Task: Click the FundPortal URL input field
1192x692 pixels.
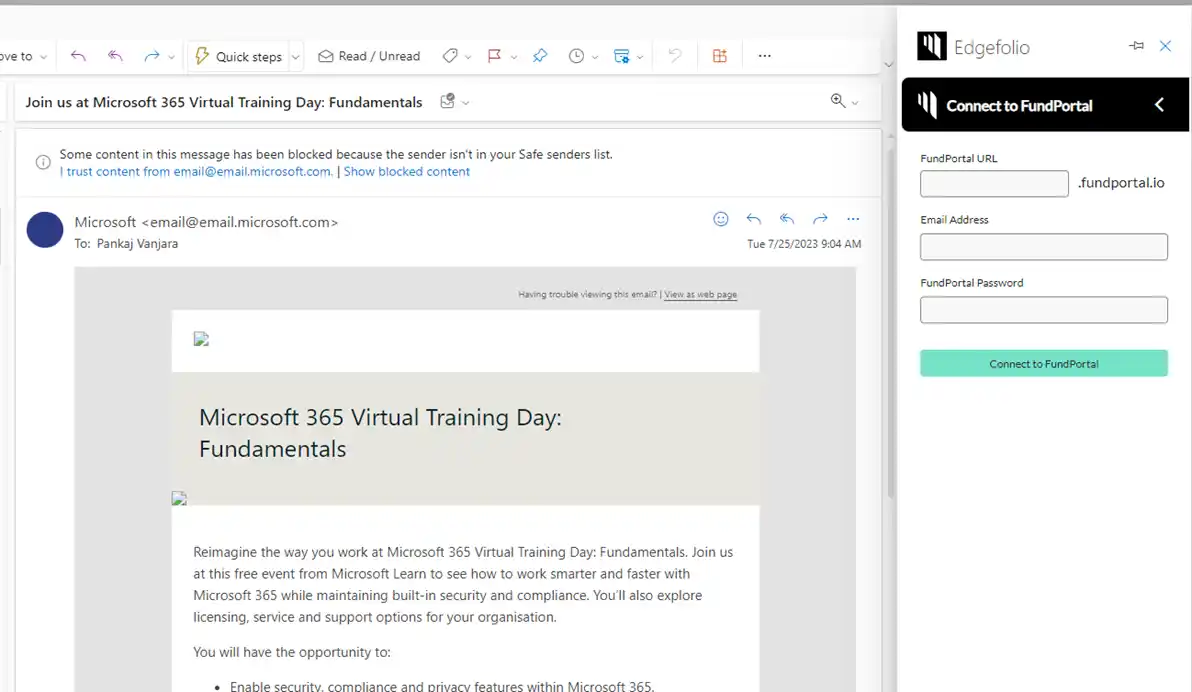Action: [994, 183]
